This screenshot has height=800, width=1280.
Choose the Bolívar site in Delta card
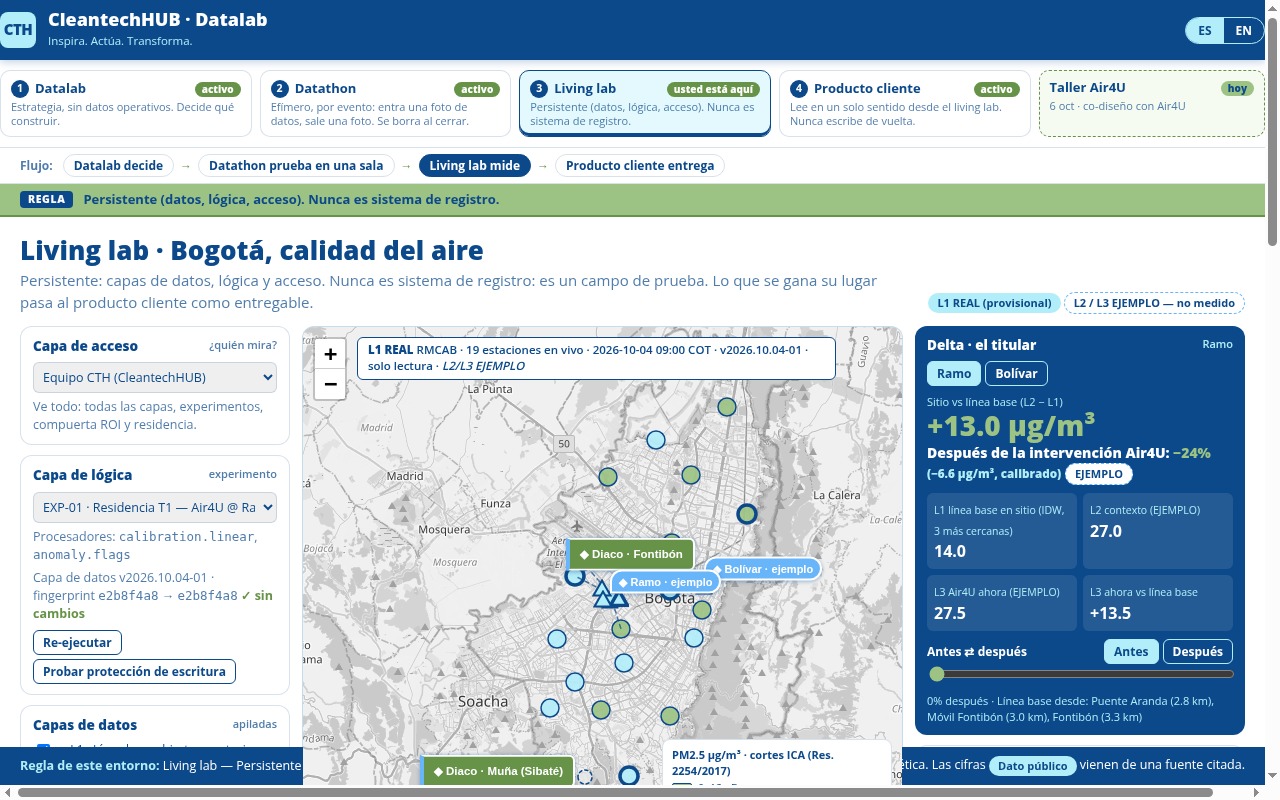[x=1016, y=374]
